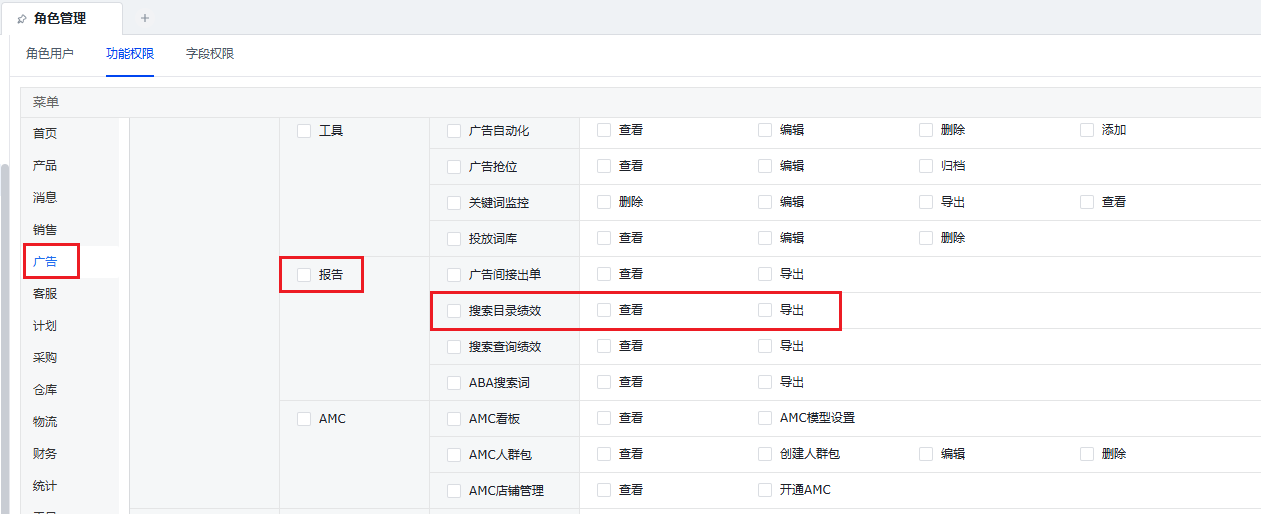Switch to the 角色用户 tab

[x=50, y=54]
